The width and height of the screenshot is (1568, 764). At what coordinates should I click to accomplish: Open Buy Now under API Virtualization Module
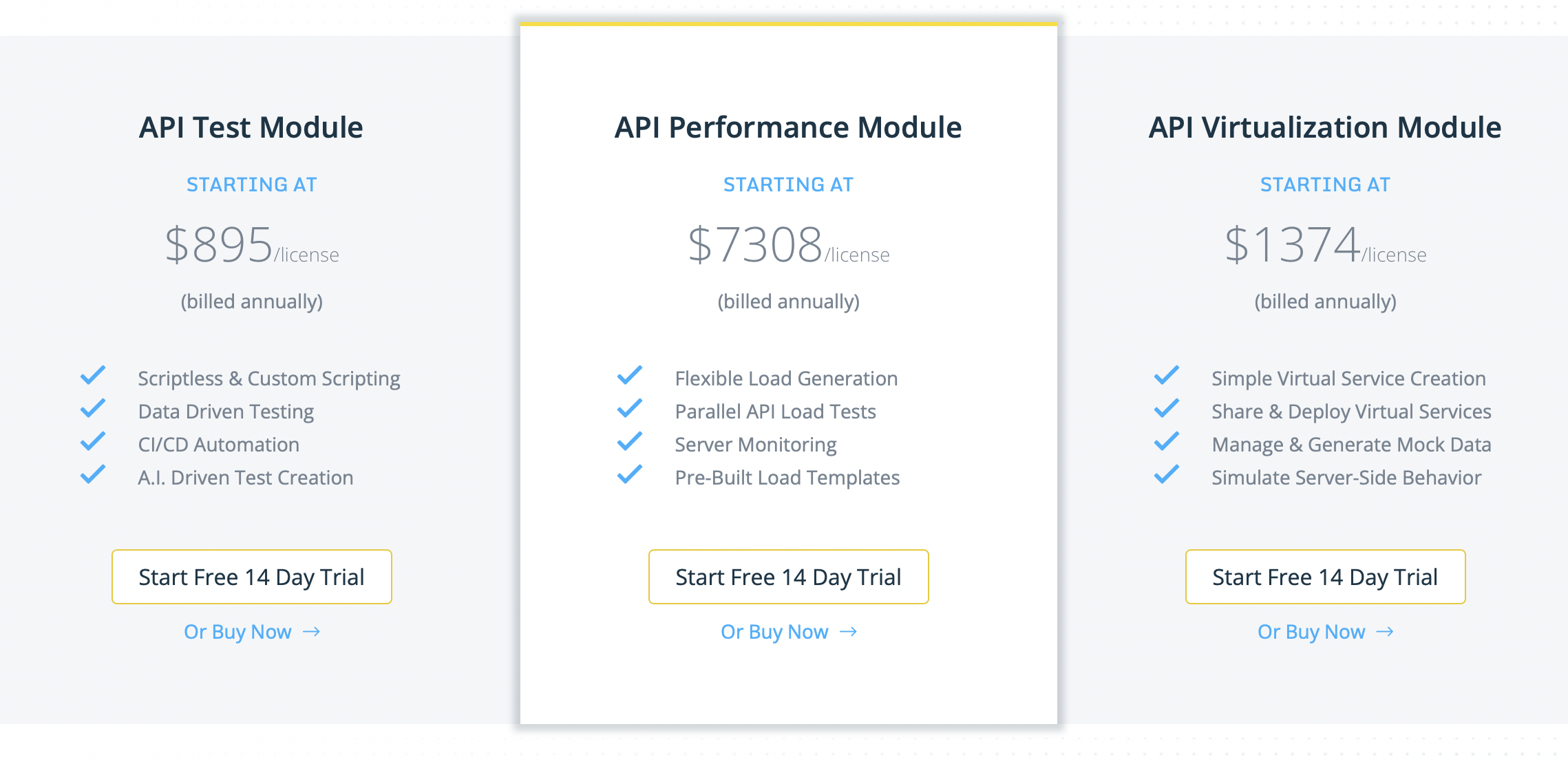(1311, 631)
